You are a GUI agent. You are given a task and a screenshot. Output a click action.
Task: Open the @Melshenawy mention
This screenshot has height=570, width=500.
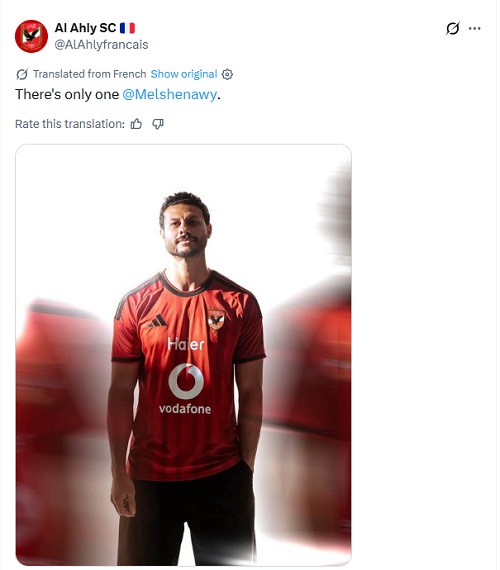coord(169,95)
